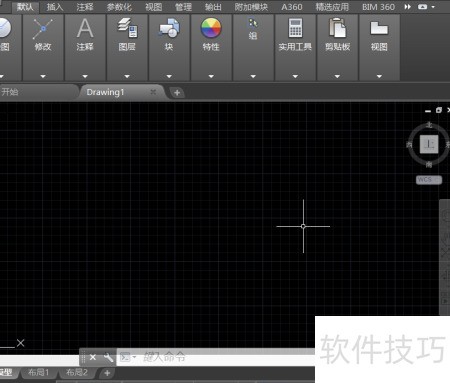
Task: Open 特性 properties color wheel icon
Action: [x=211, y=28]
